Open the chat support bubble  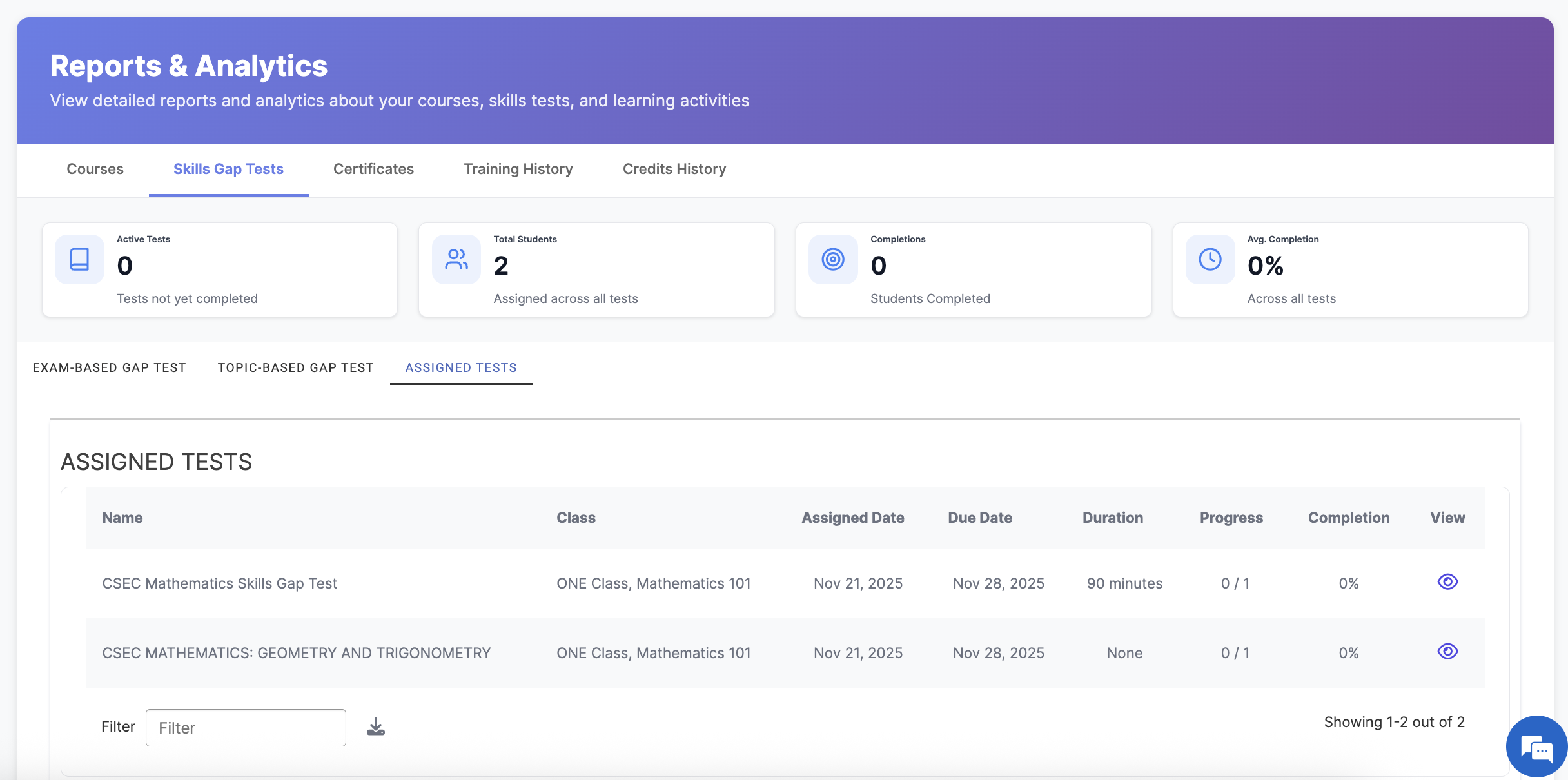coord(1537,748)
